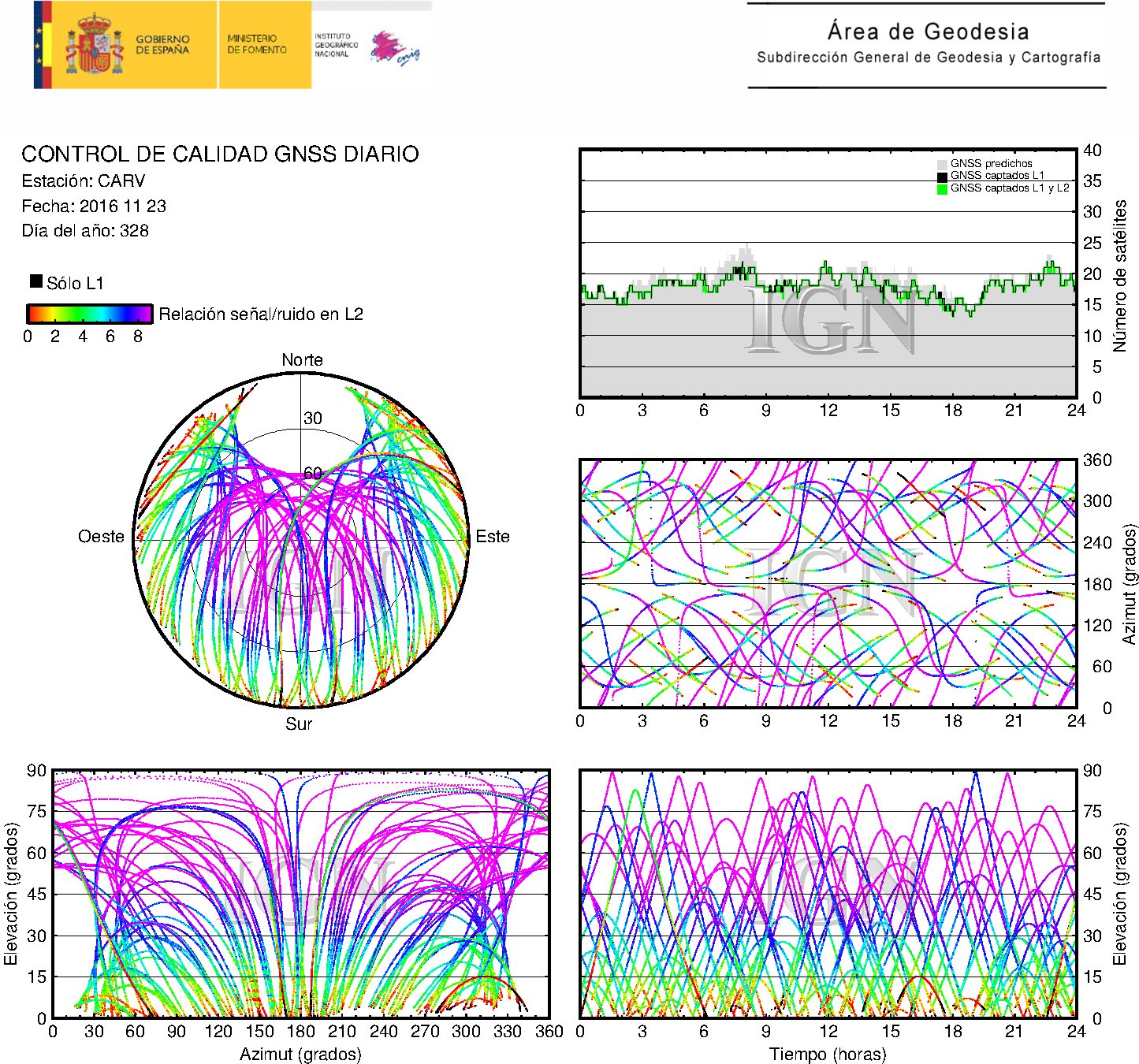Click the 'GNSS captados L1 y L2' legend text
1139x1064 pixels.
(1010, 188)
